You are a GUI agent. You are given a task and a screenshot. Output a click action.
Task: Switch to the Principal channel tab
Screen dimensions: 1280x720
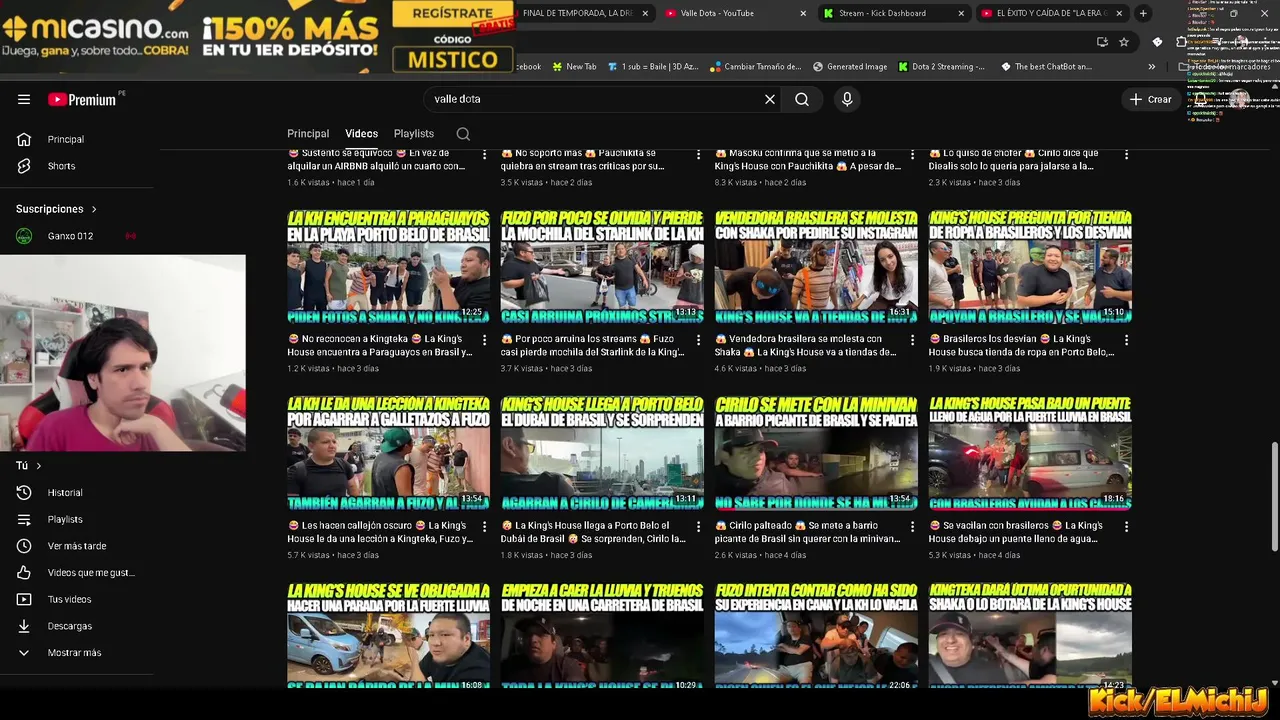[308, 134]
